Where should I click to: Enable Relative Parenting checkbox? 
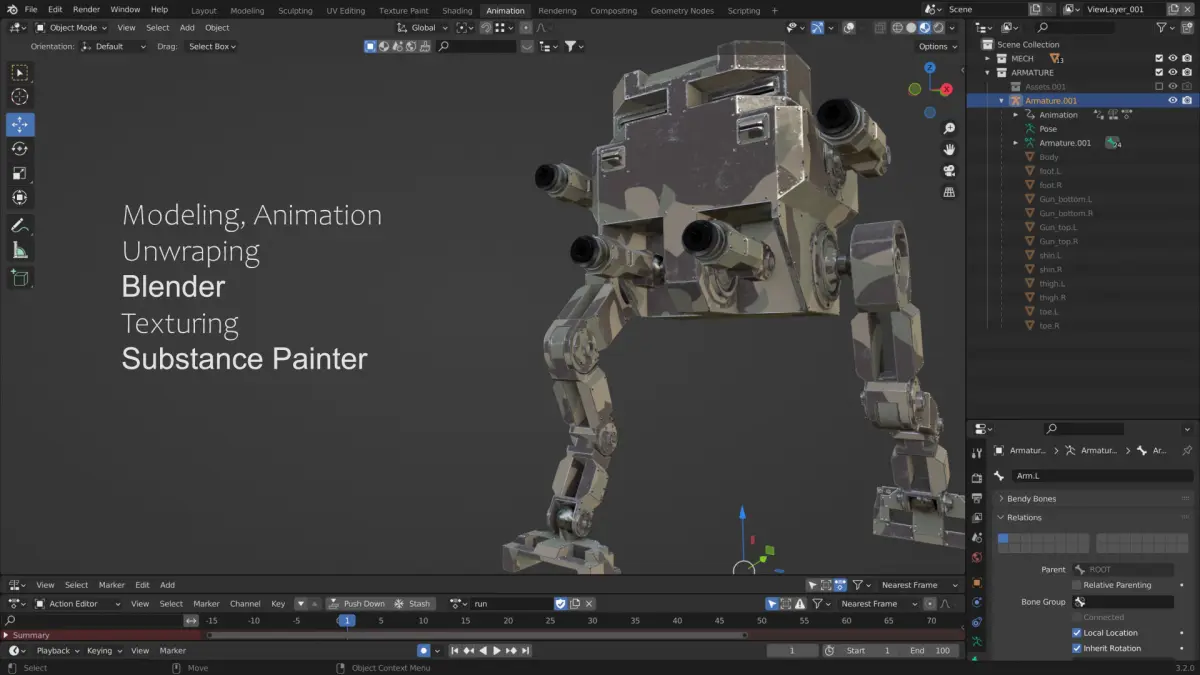click(x=1077, y=585)
